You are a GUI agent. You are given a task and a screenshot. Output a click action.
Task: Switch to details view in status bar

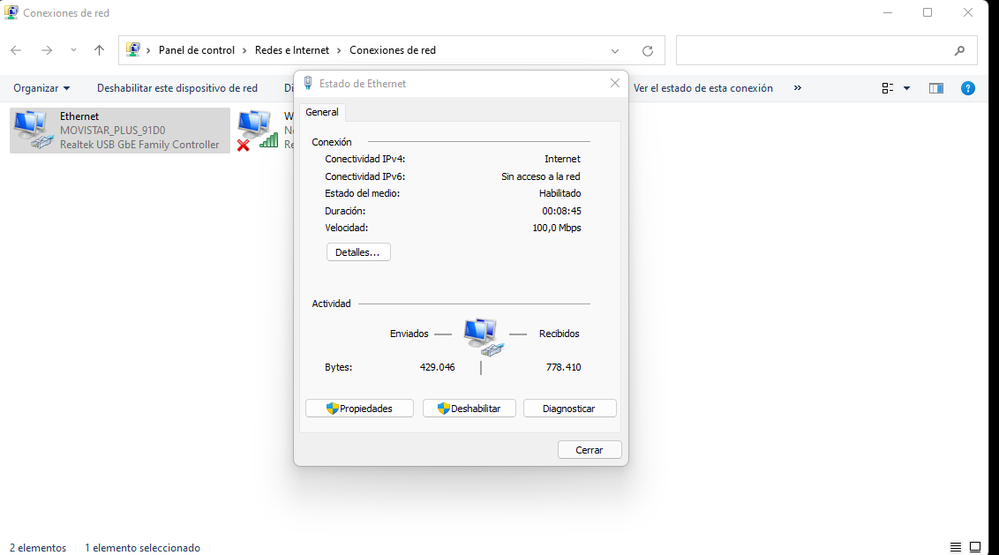pyautogui.click(x=956, y=547)
